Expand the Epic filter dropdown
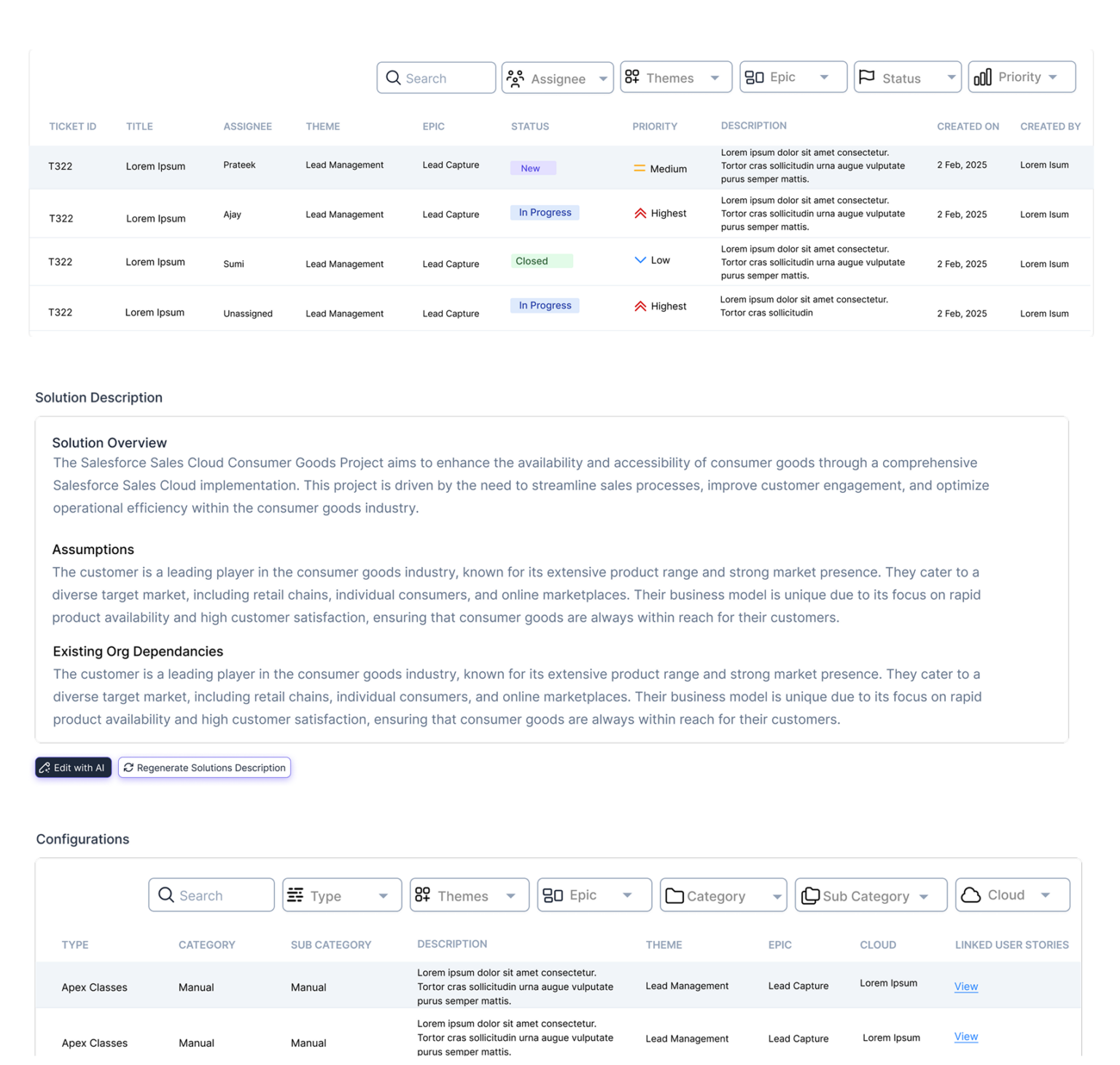Image resolution: width=1120 pixels, height=1065 pixels. pos(825,76)
